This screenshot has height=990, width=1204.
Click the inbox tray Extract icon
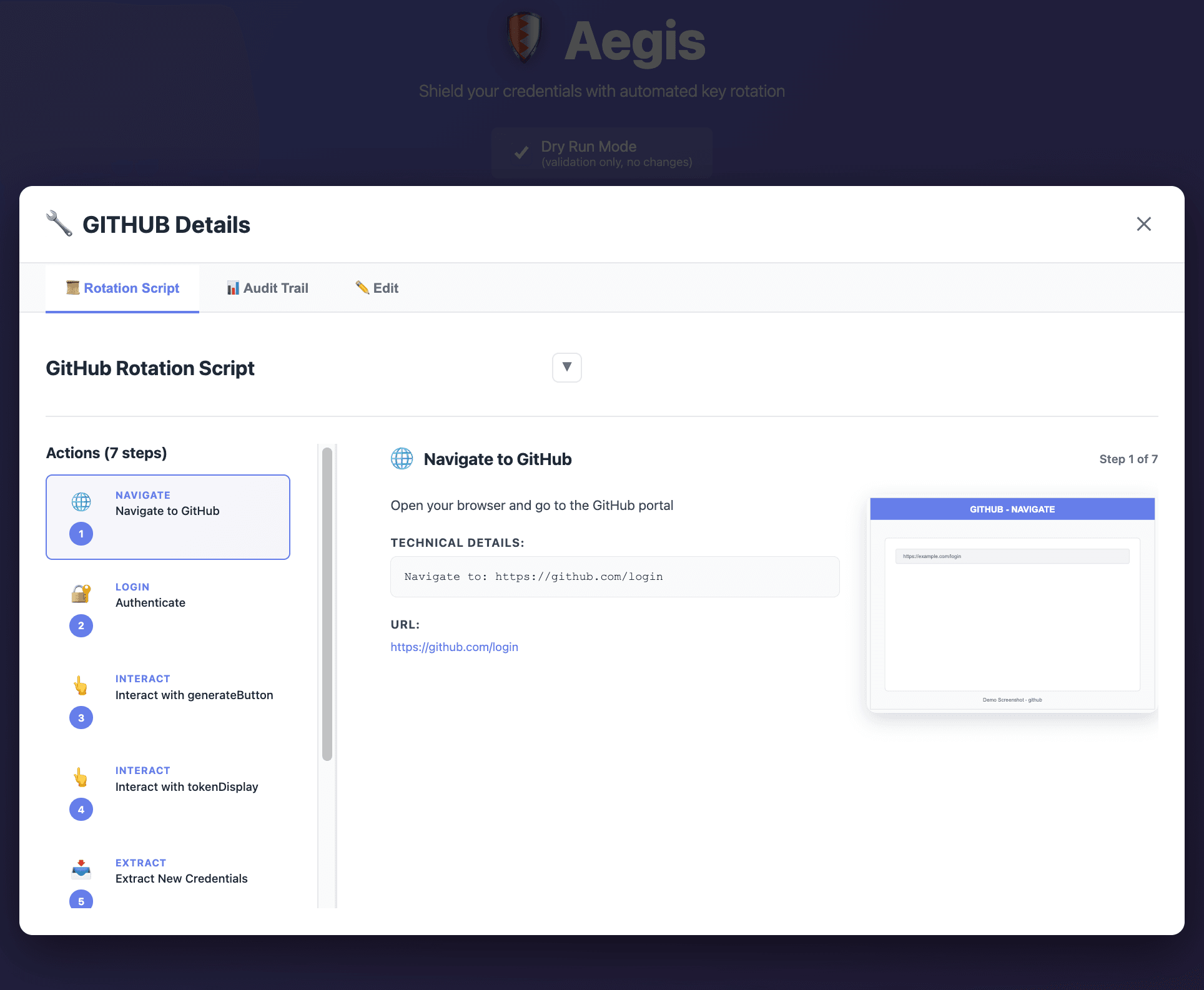pyautogui.click(x=81, y=868)
